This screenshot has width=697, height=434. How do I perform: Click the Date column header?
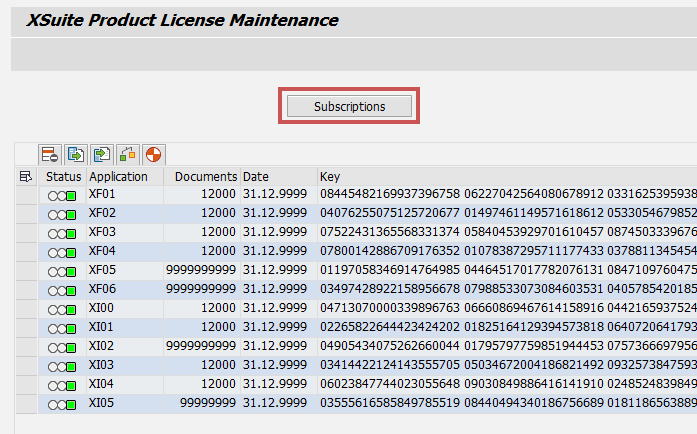pyautogui.click(x=256, y=177)
